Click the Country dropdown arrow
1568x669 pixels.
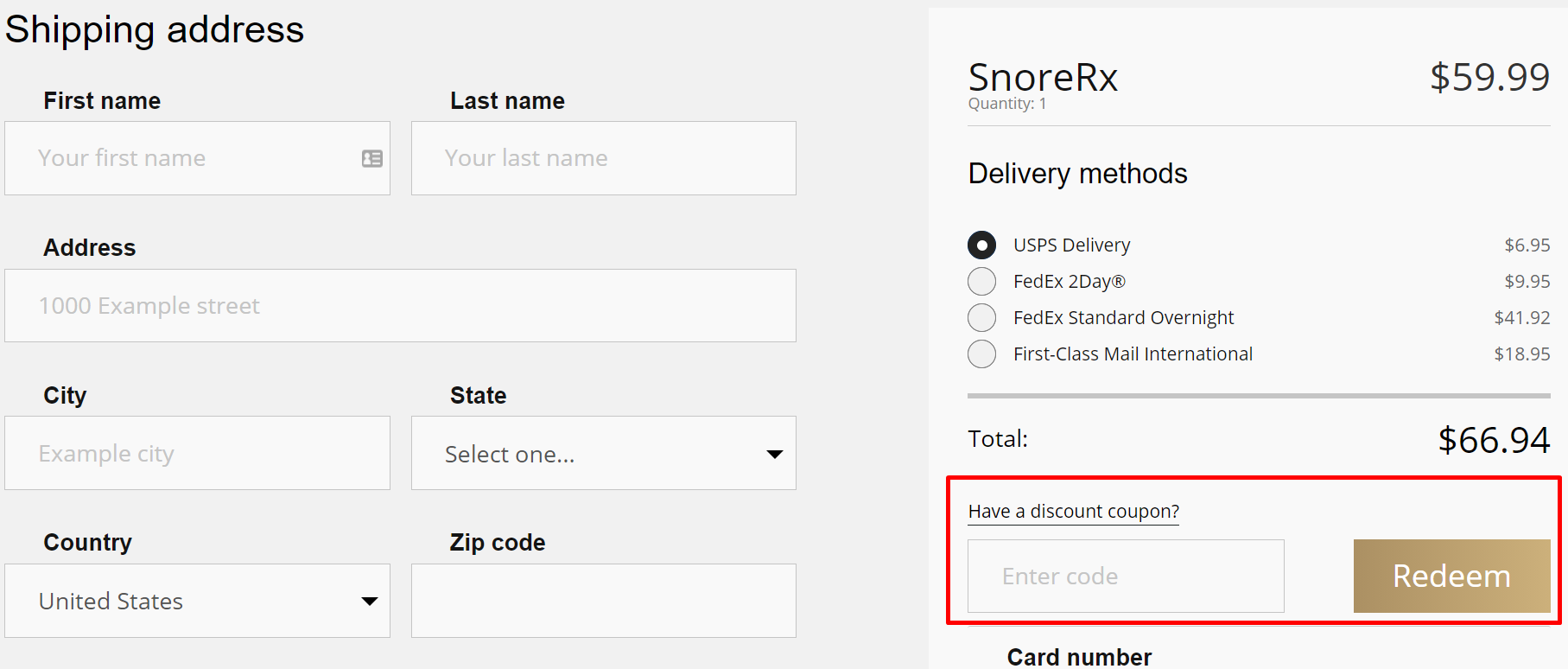[370, 602]
